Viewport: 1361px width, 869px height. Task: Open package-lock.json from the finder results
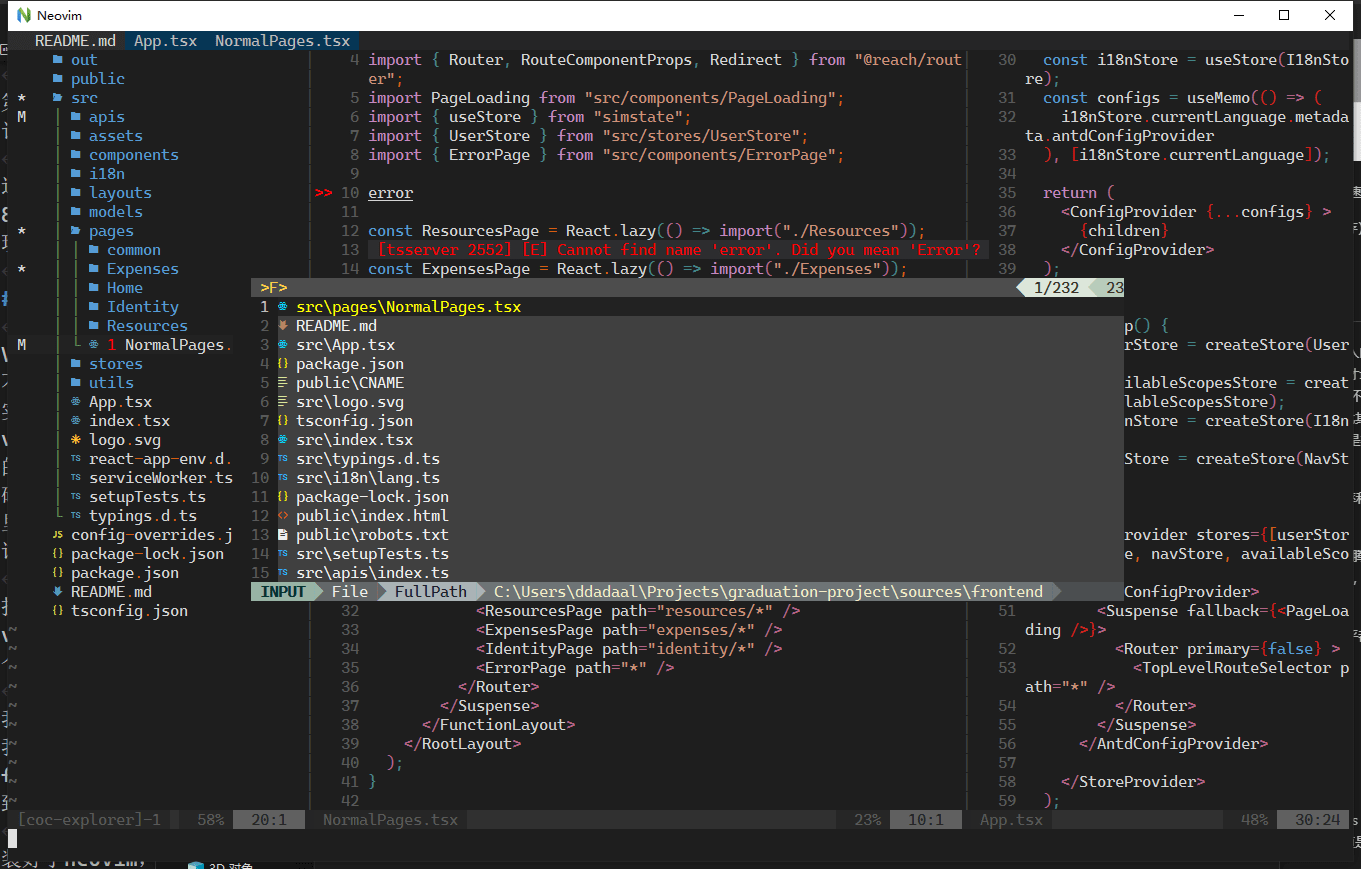pyautogui.click(x=372, y=497)
